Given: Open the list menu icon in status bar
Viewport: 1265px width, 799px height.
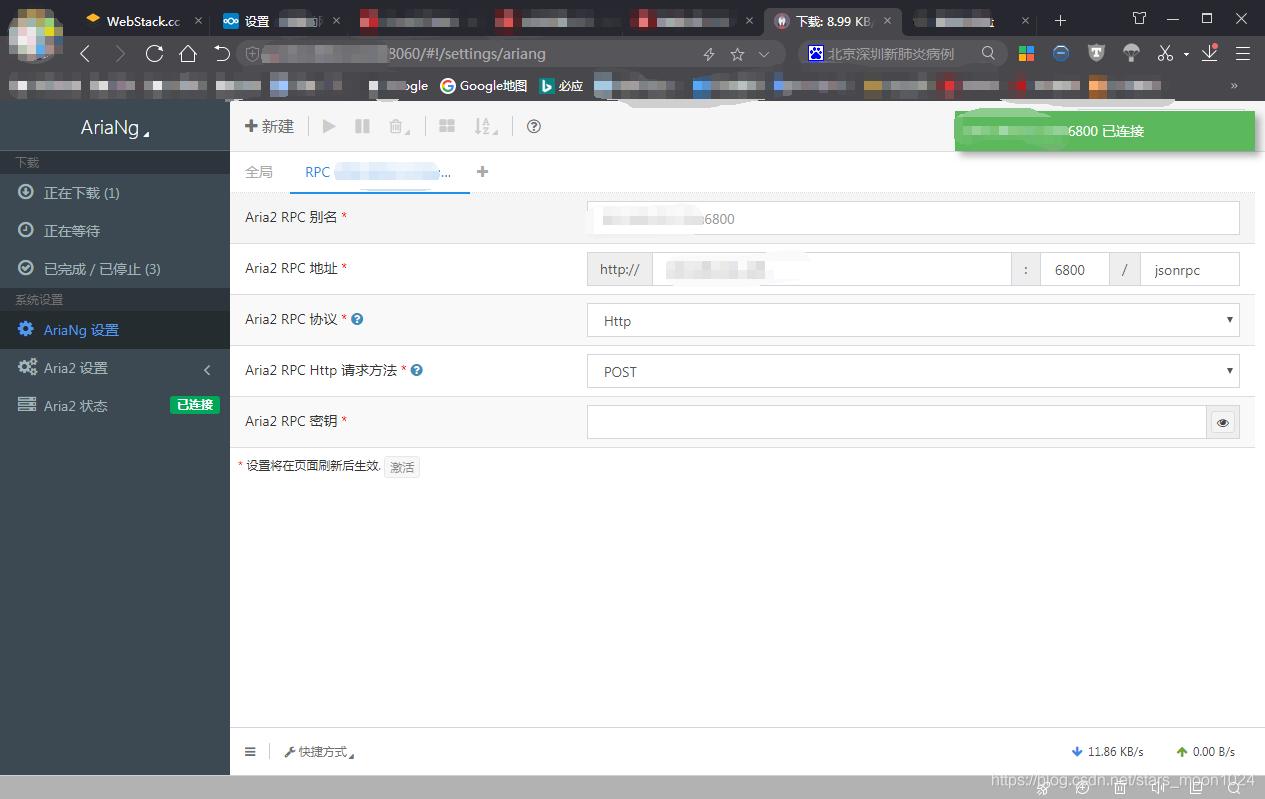Looking at the screenshot, I should 250,751.
